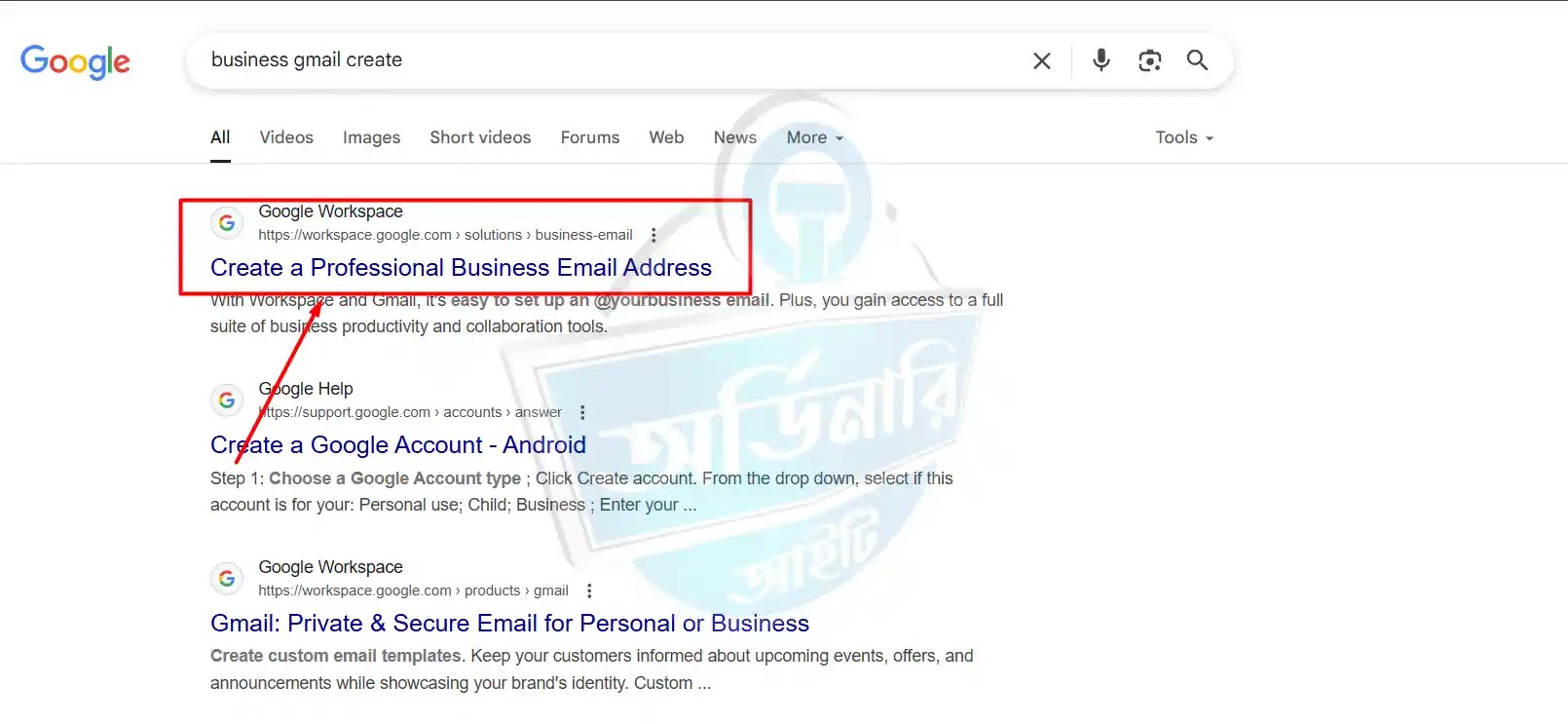Screen dimensions: 1568x724
Task: Open search by image camera icon
Action: tap(1149, 60)
